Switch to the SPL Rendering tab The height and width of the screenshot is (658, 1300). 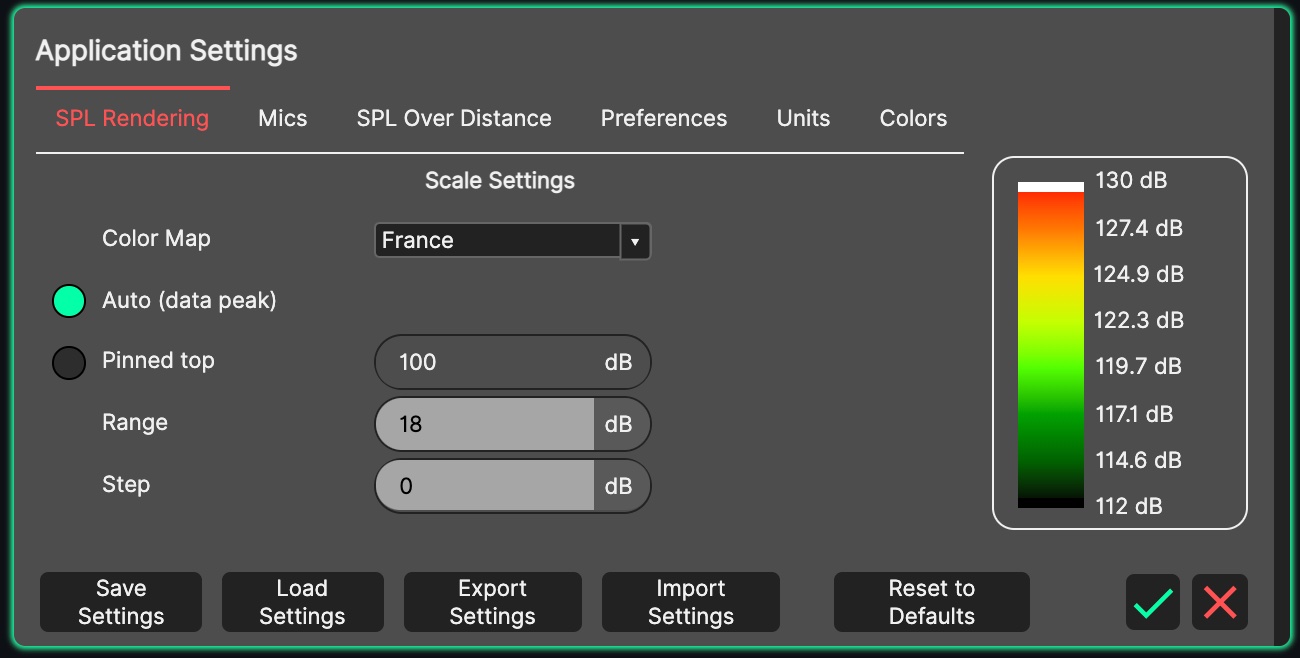(132, 118)
